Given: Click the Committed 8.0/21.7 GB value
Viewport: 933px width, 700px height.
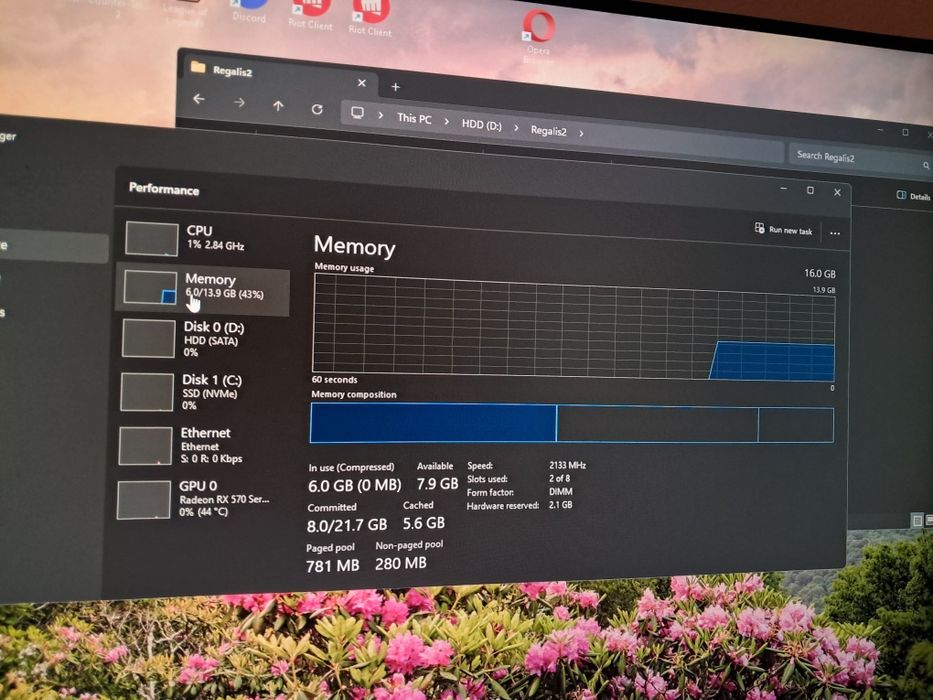Looking at the screenshot, I should (347, 526).
